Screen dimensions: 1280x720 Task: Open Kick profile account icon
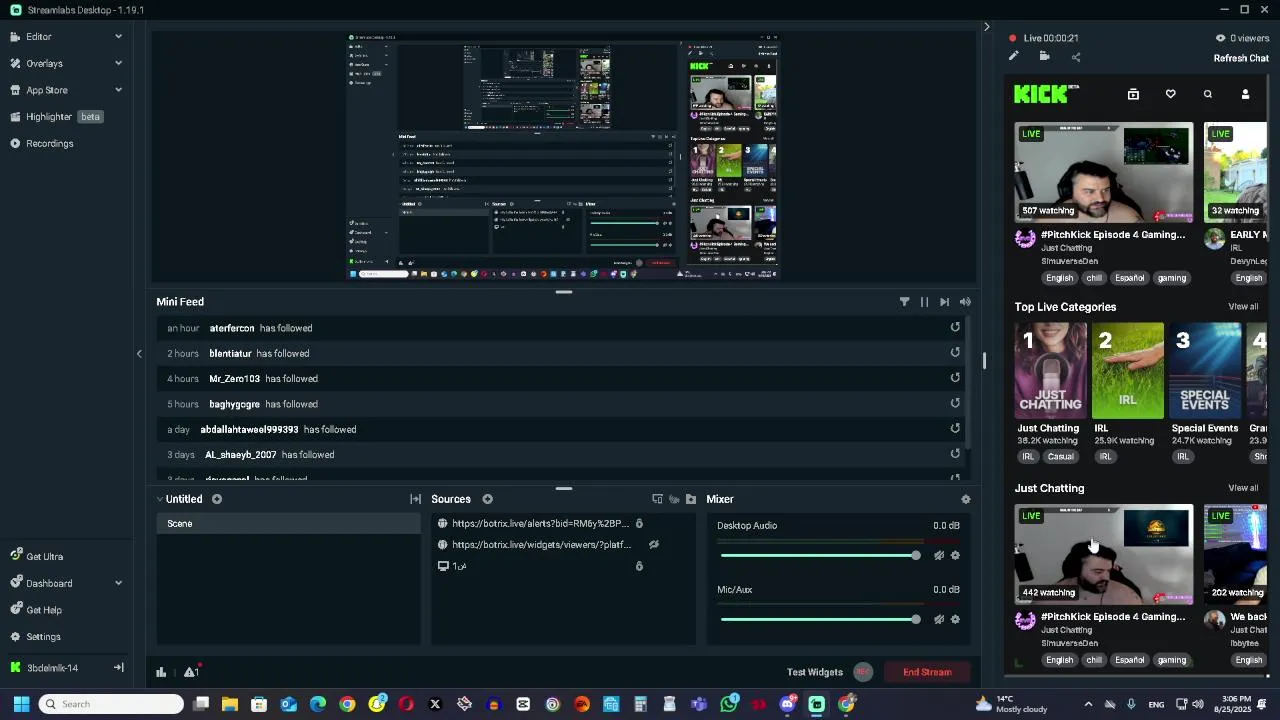(1245, 94)
